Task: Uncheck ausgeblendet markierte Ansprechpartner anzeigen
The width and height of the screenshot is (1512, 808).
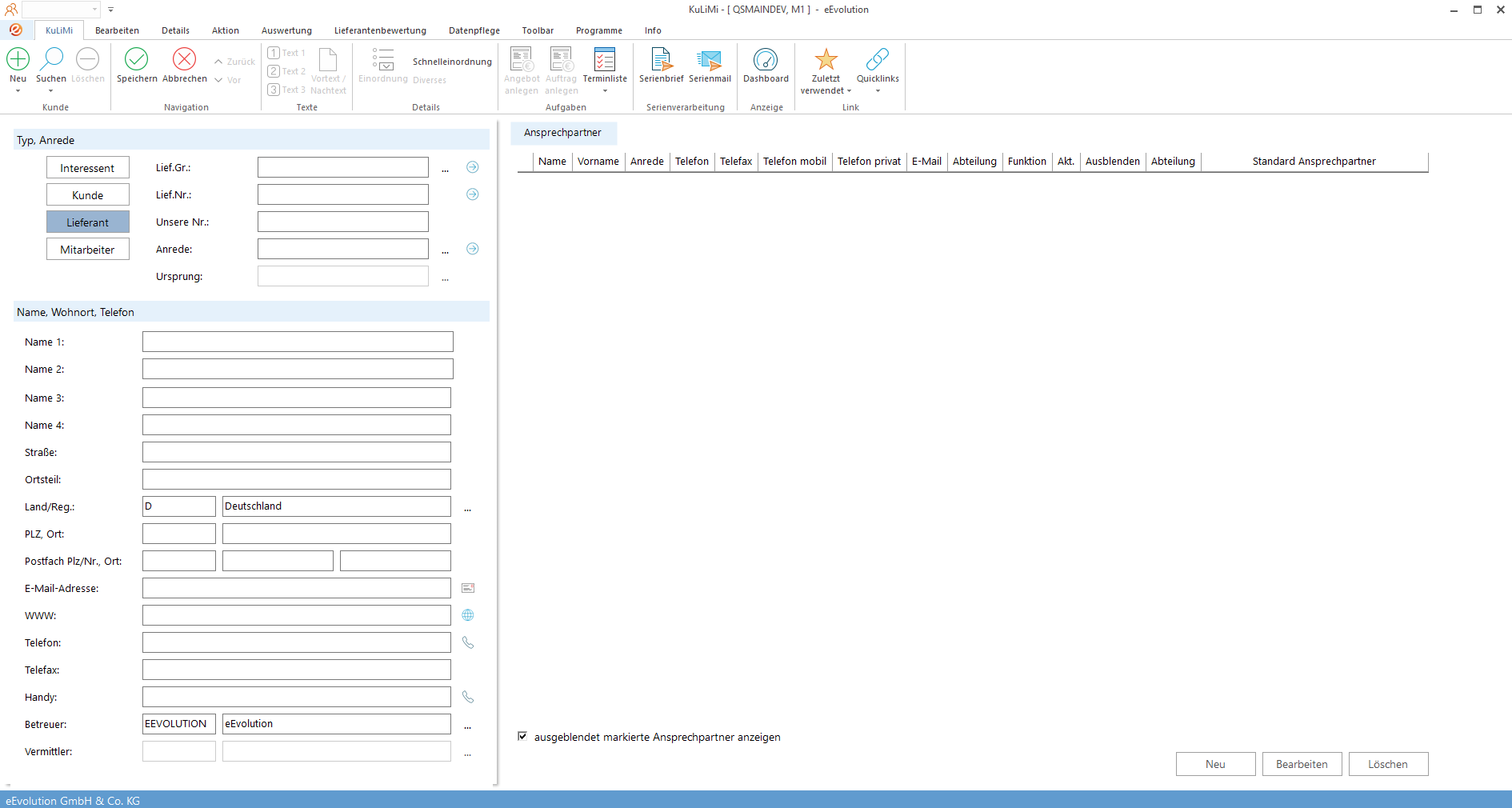Action: pyautogui.click(x=522, y=736)
